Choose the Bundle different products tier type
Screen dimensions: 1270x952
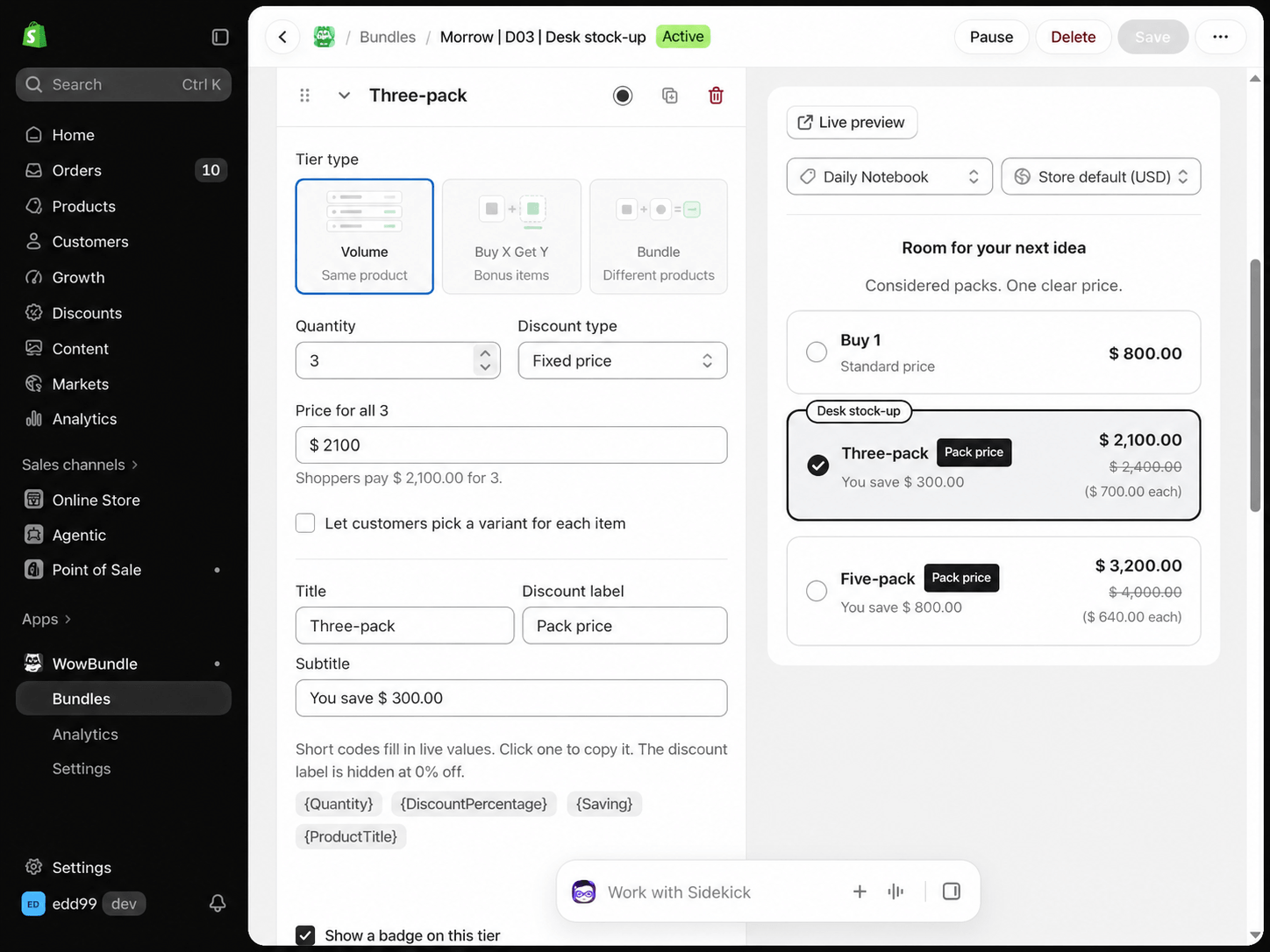pos(659,237)
